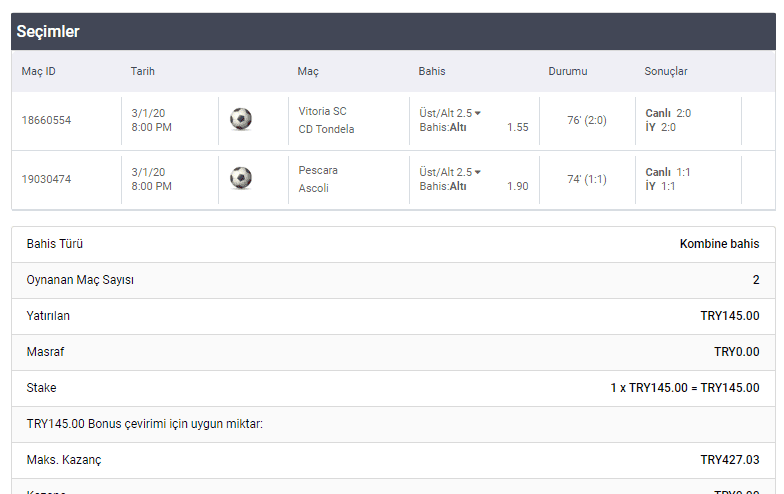Click the Durumu column header

[x=568, y=71]
